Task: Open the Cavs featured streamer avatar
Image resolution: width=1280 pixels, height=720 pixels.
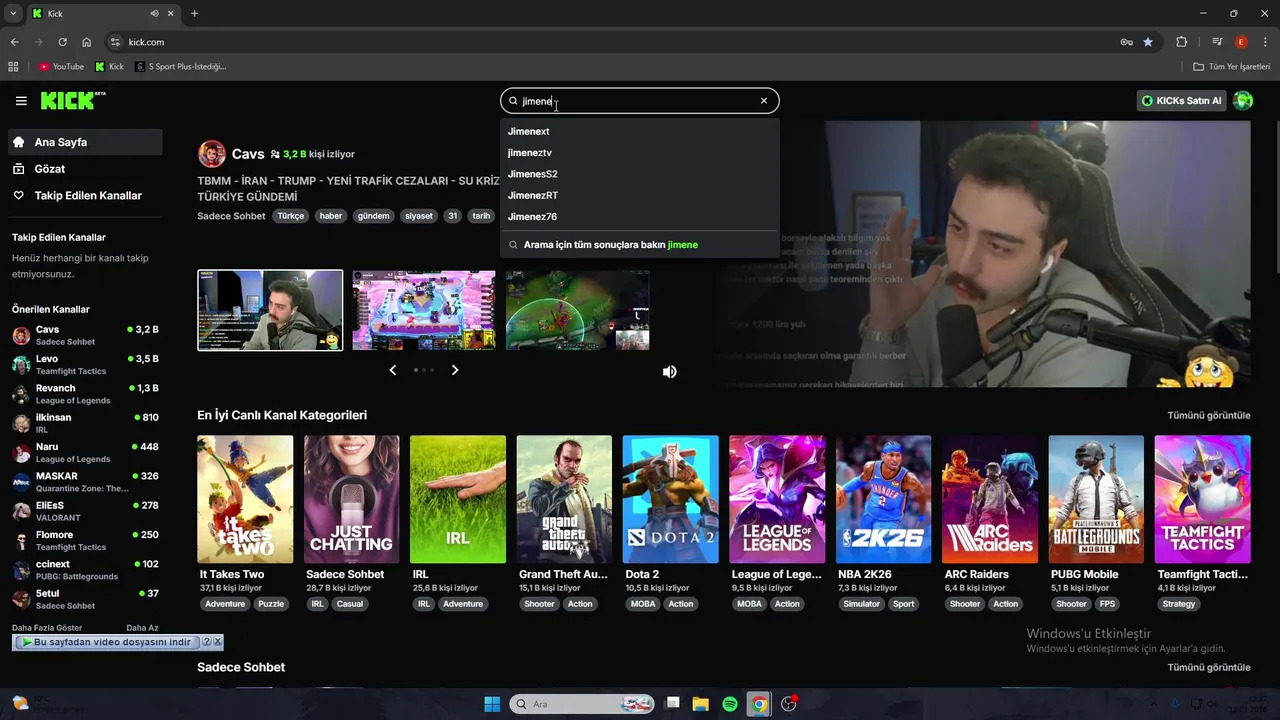Action: (212, 154)
